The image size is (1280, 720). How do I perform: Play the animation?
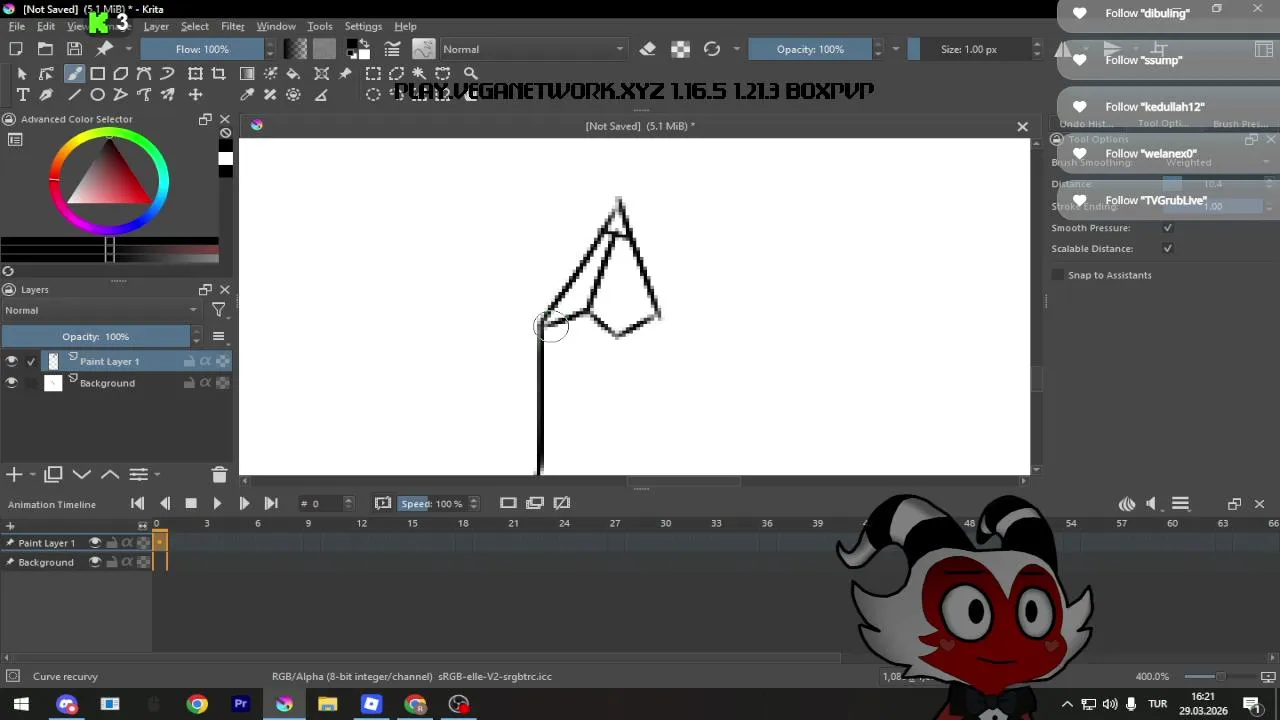[x=217, y=504]
